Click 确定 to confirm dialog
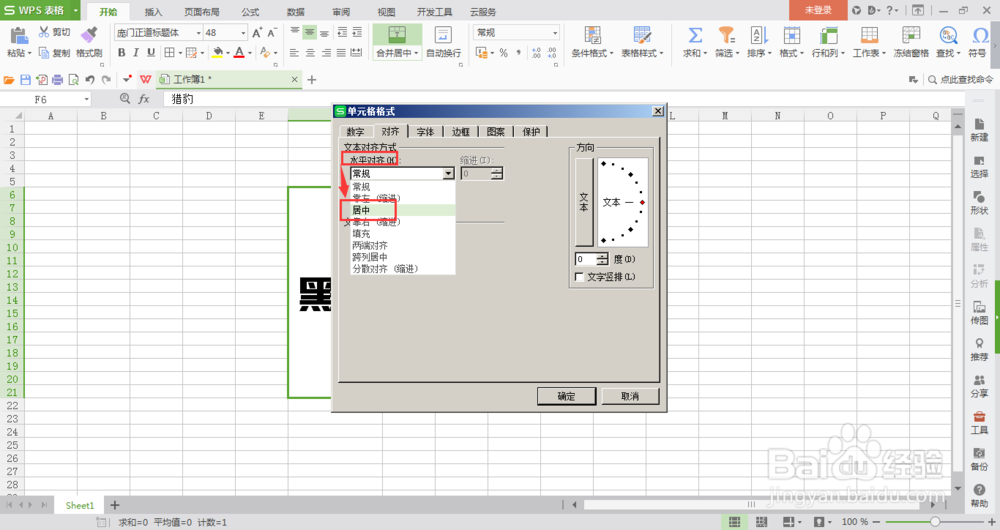 click(x=566, y=396)
